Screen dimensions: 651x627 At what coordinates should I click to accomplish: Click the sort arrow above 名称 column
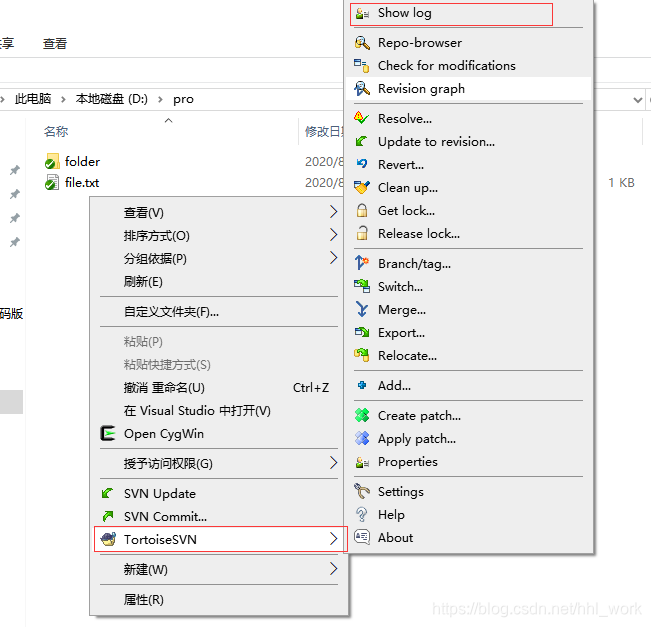168,120
